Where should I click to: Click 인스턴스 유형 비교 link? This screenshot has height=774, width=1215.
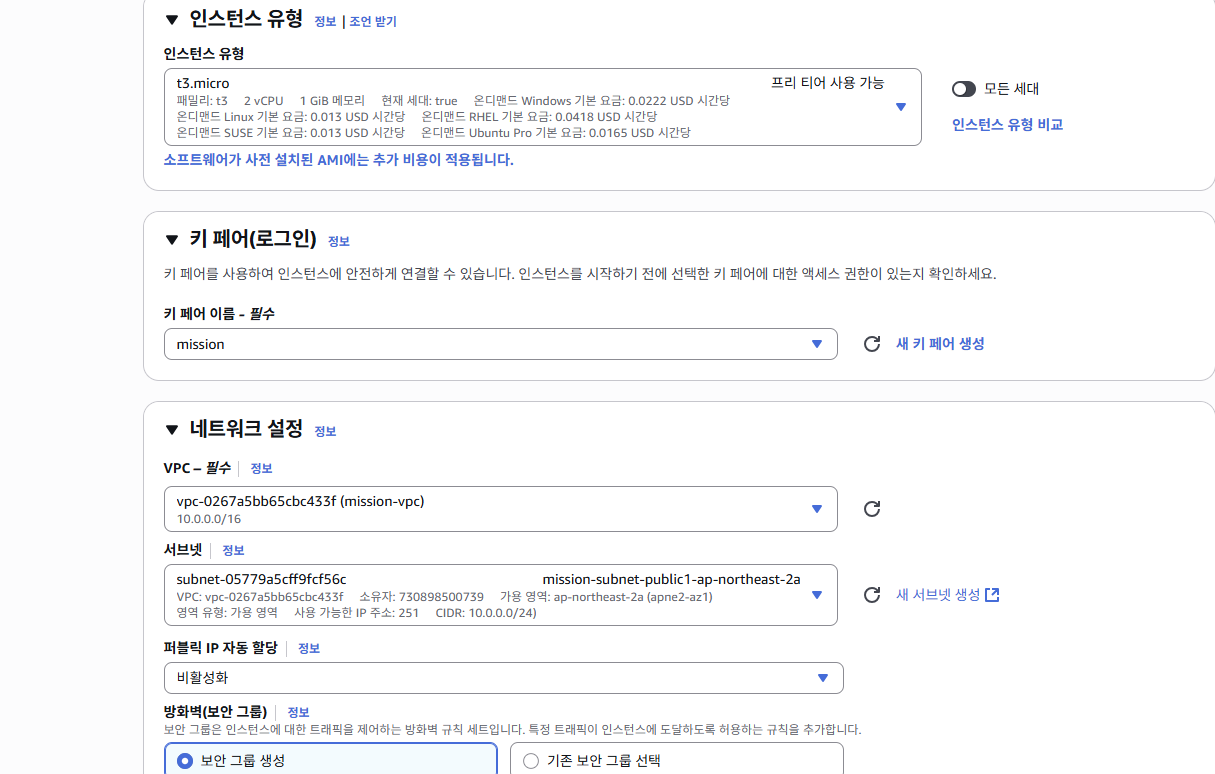[1007, 125]
